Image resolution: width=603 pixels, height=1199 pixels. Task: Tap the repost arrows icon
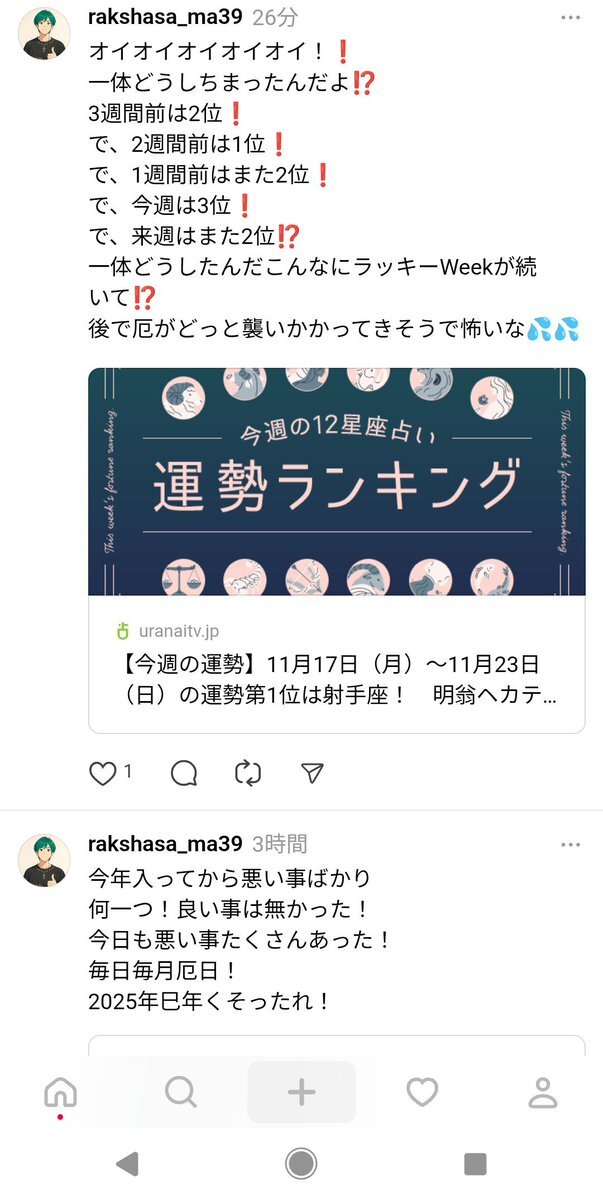(x=248, y=773)
